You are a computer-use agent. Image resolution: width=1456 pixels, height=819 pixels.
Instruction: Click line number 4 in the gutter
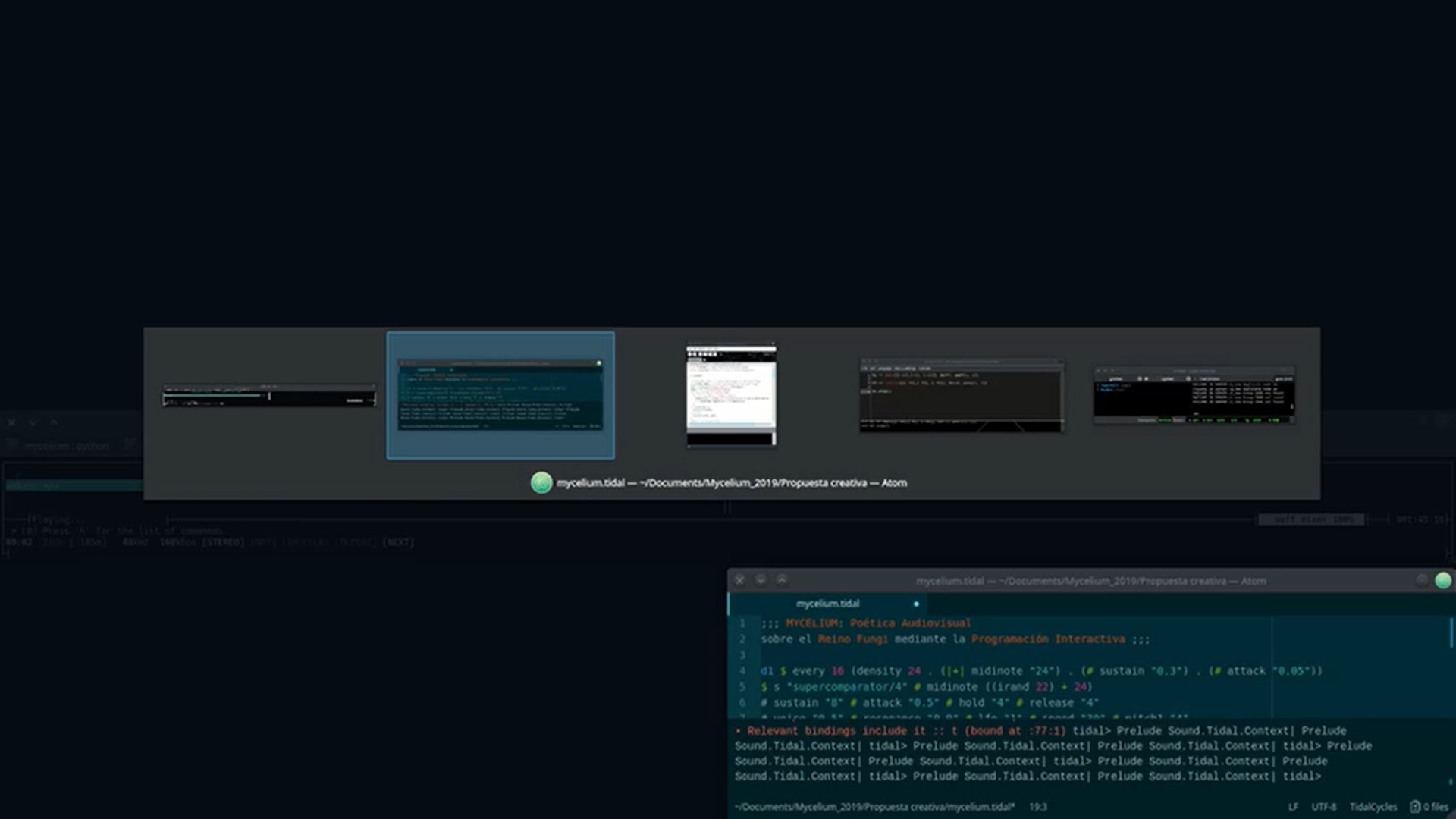coord(742,671)
